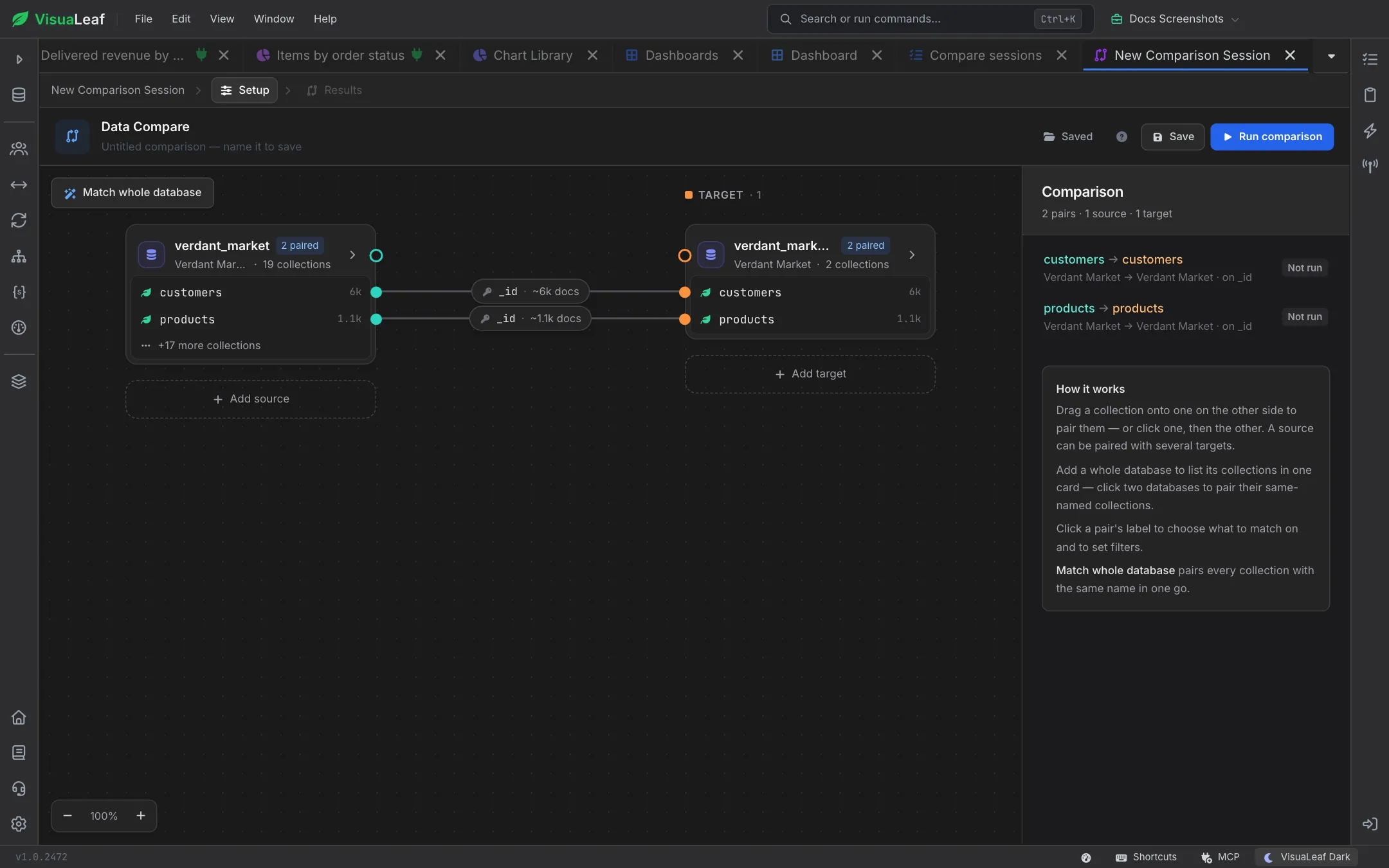The width and height of the screenshot is (1389, 868).
Task: Open the schema hierarchy diagram icon
Action: click(19, 257)
